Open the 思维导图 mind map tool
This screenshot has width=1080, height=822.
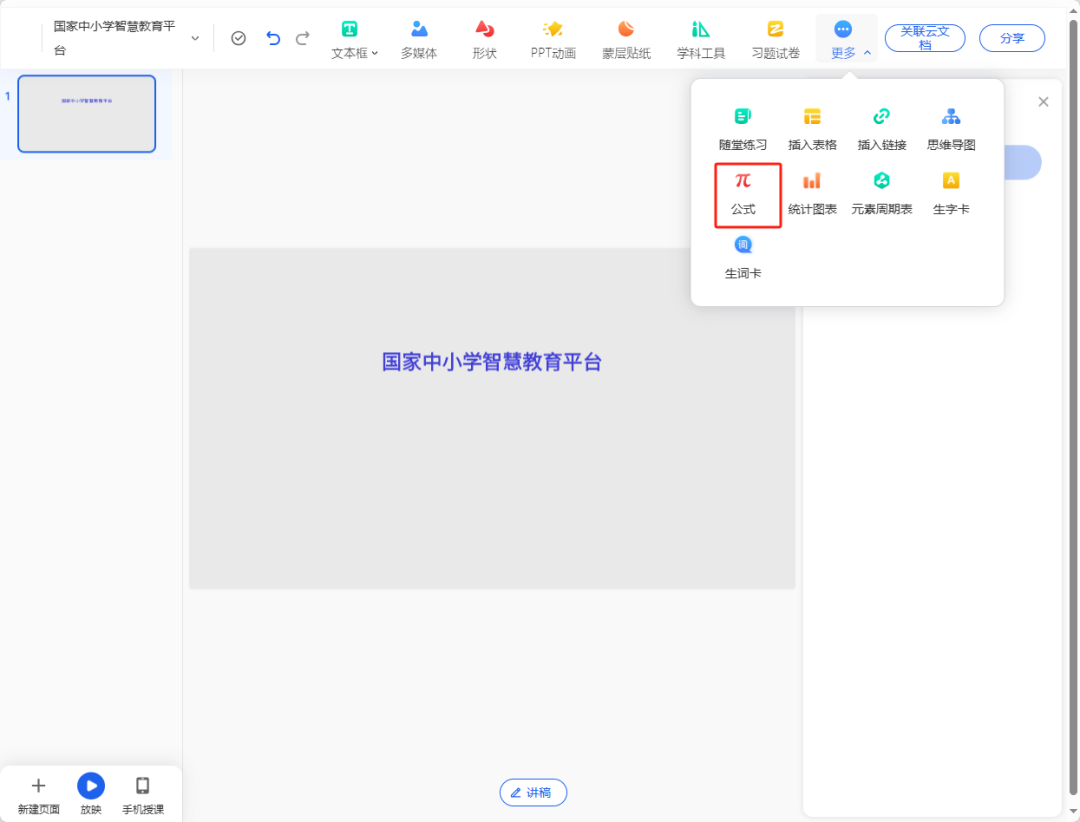[950, 127]
